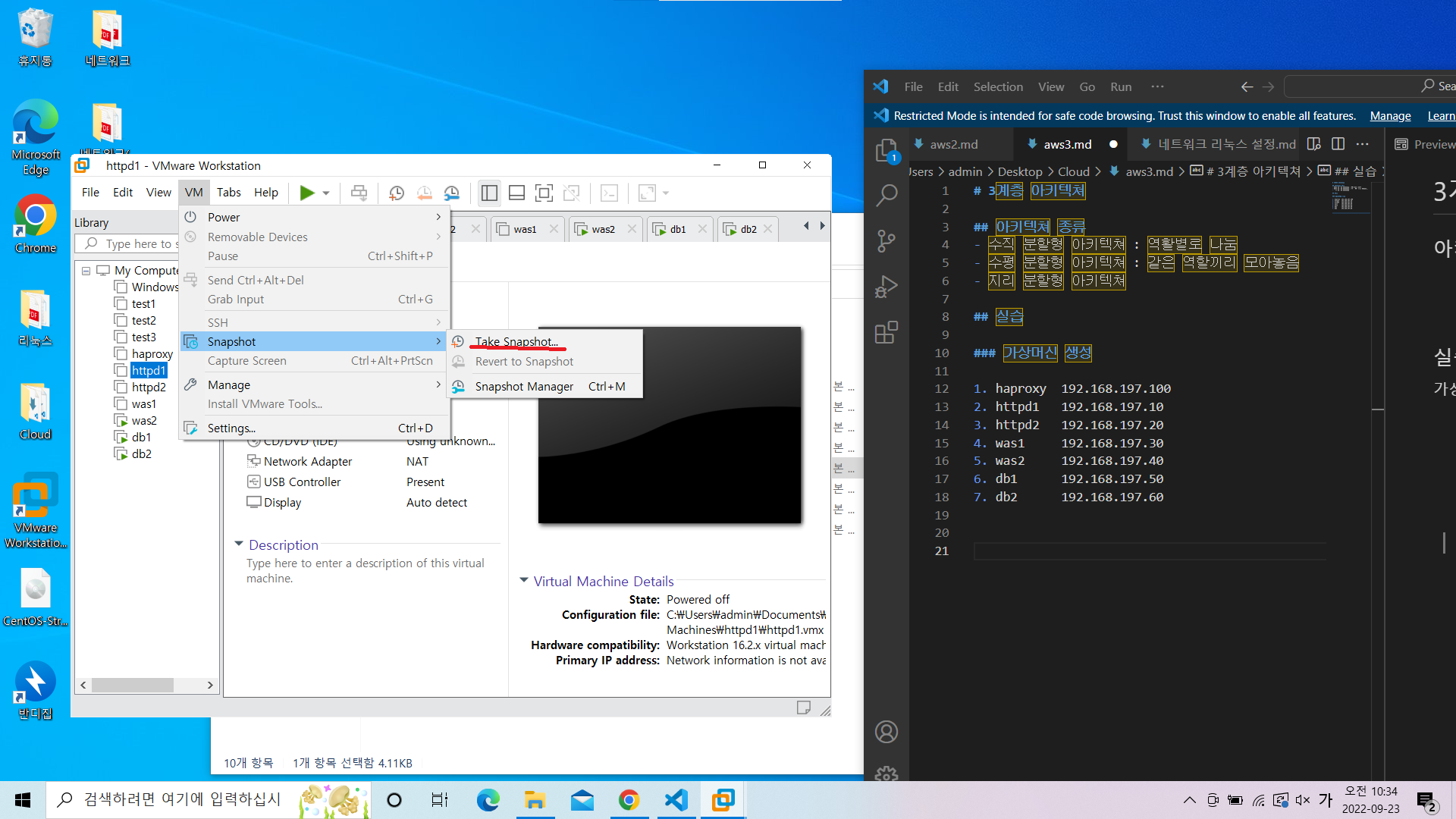Choose Settings in VM menu
The height and width of the screenshot is (819, 1456).
coord(314,428)
